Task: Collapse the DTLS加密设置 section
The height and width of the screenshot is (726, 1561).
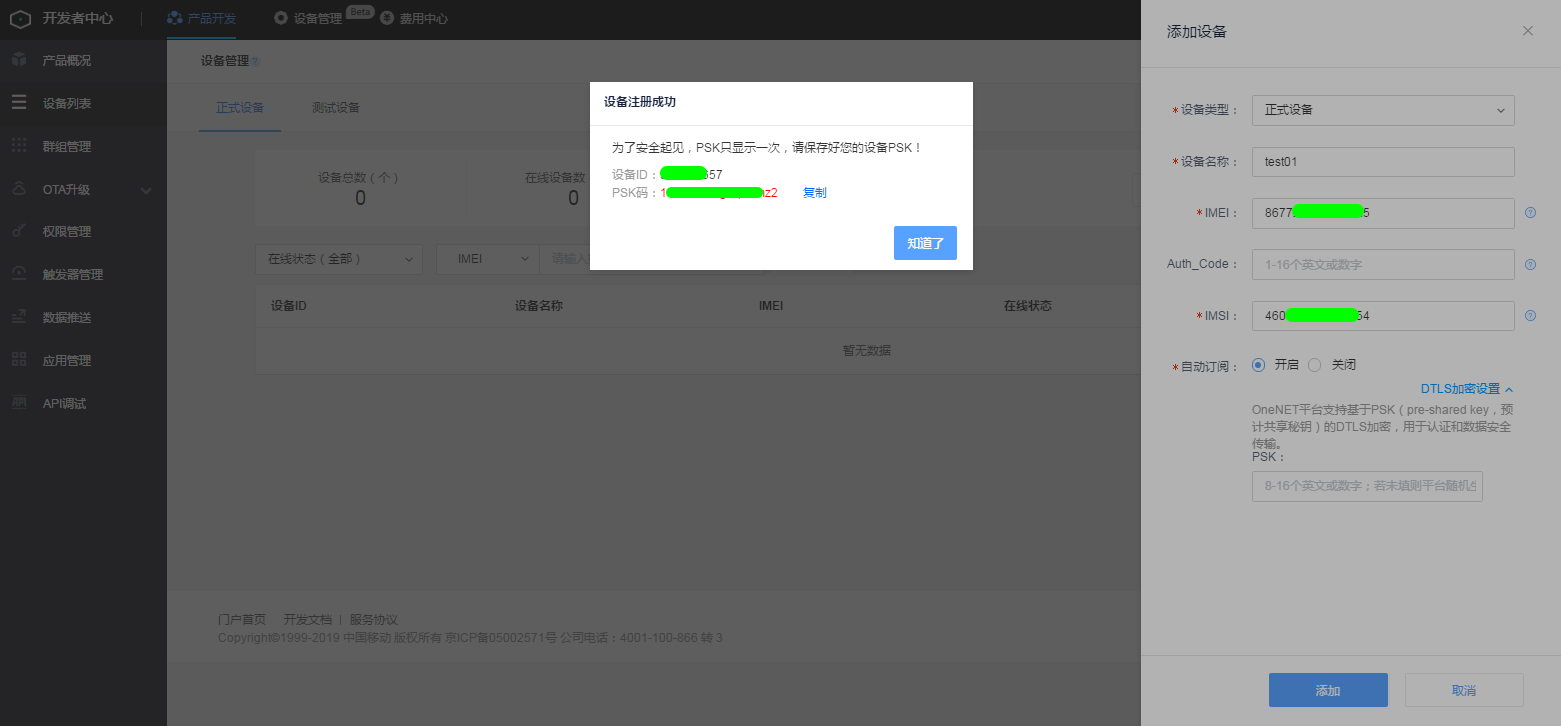Action: pos(1464,389)
